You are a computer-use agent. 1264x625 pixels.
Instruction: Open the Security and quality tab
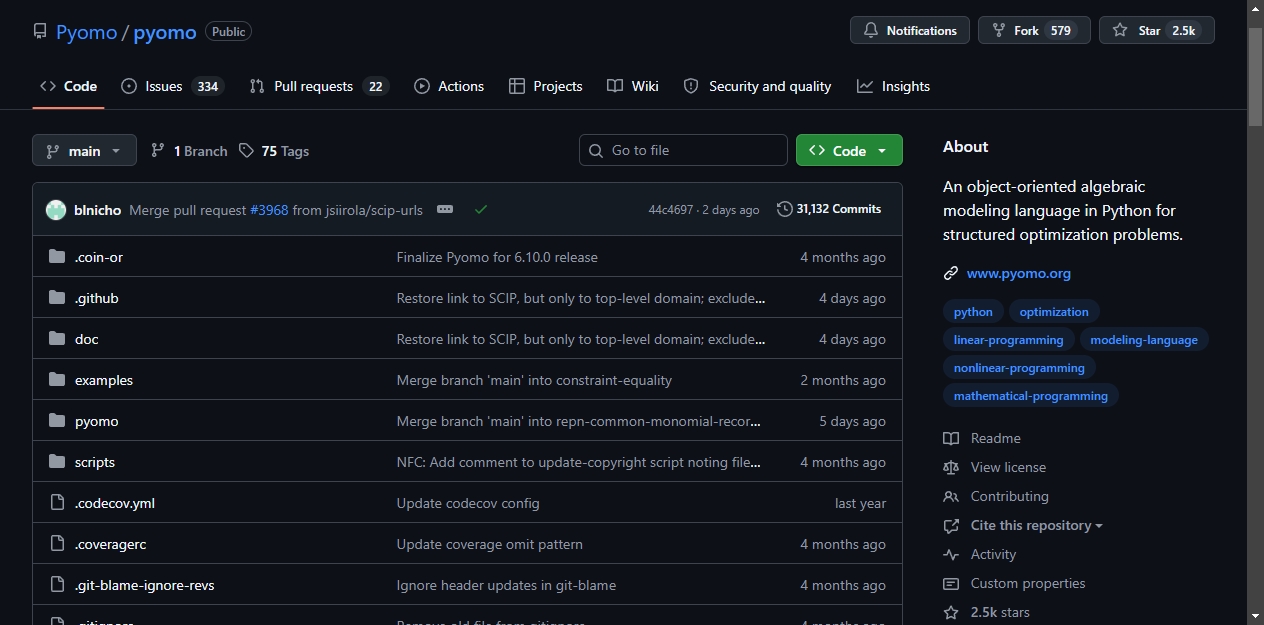[757, 86]
